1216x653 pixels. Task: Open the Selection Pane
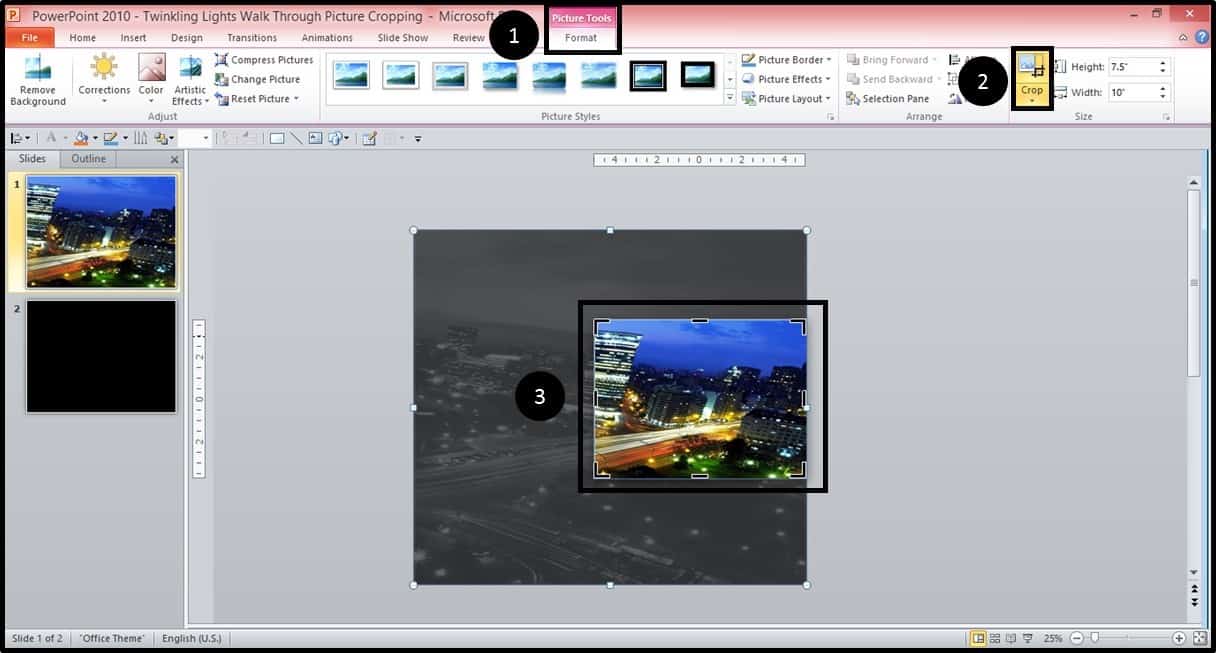pyautogui.click(x=887, y=99)
